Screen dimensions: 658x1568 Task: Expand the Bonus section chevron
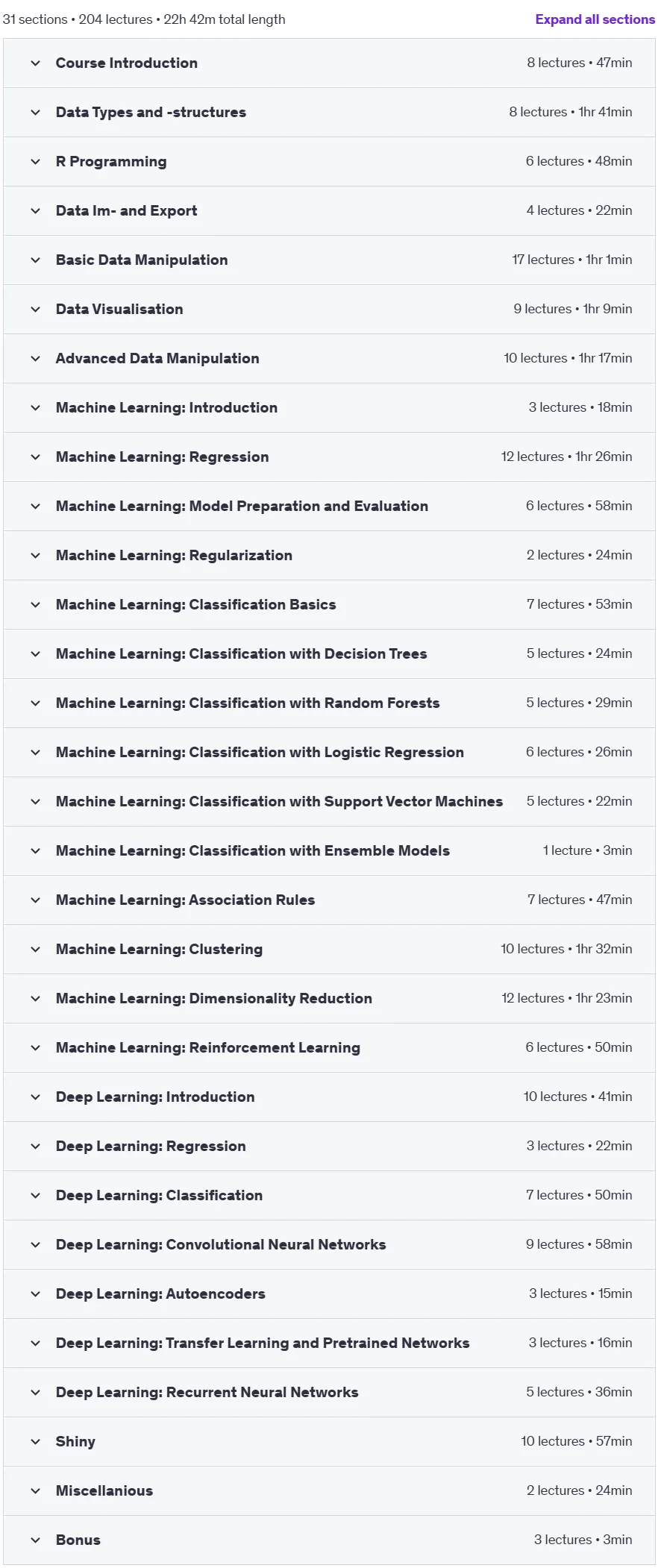[35, 1540]
